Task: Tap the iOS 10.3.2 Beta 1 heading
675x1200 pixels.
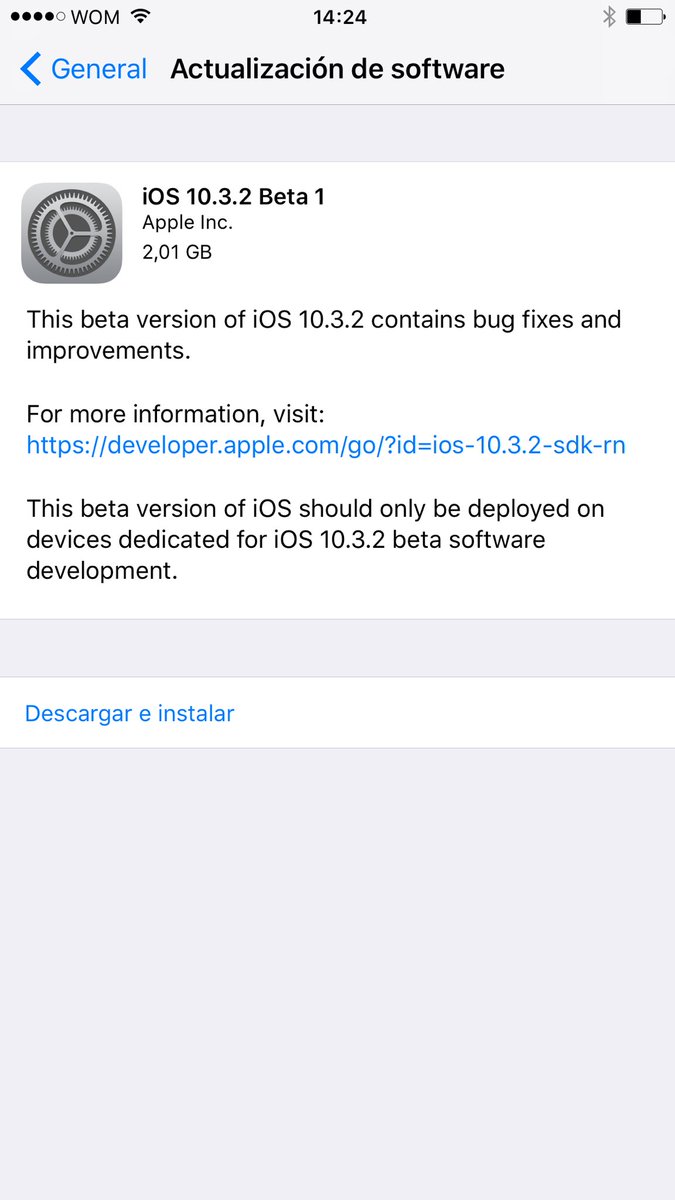Action: pyautogui.click(x=233, y=196)
